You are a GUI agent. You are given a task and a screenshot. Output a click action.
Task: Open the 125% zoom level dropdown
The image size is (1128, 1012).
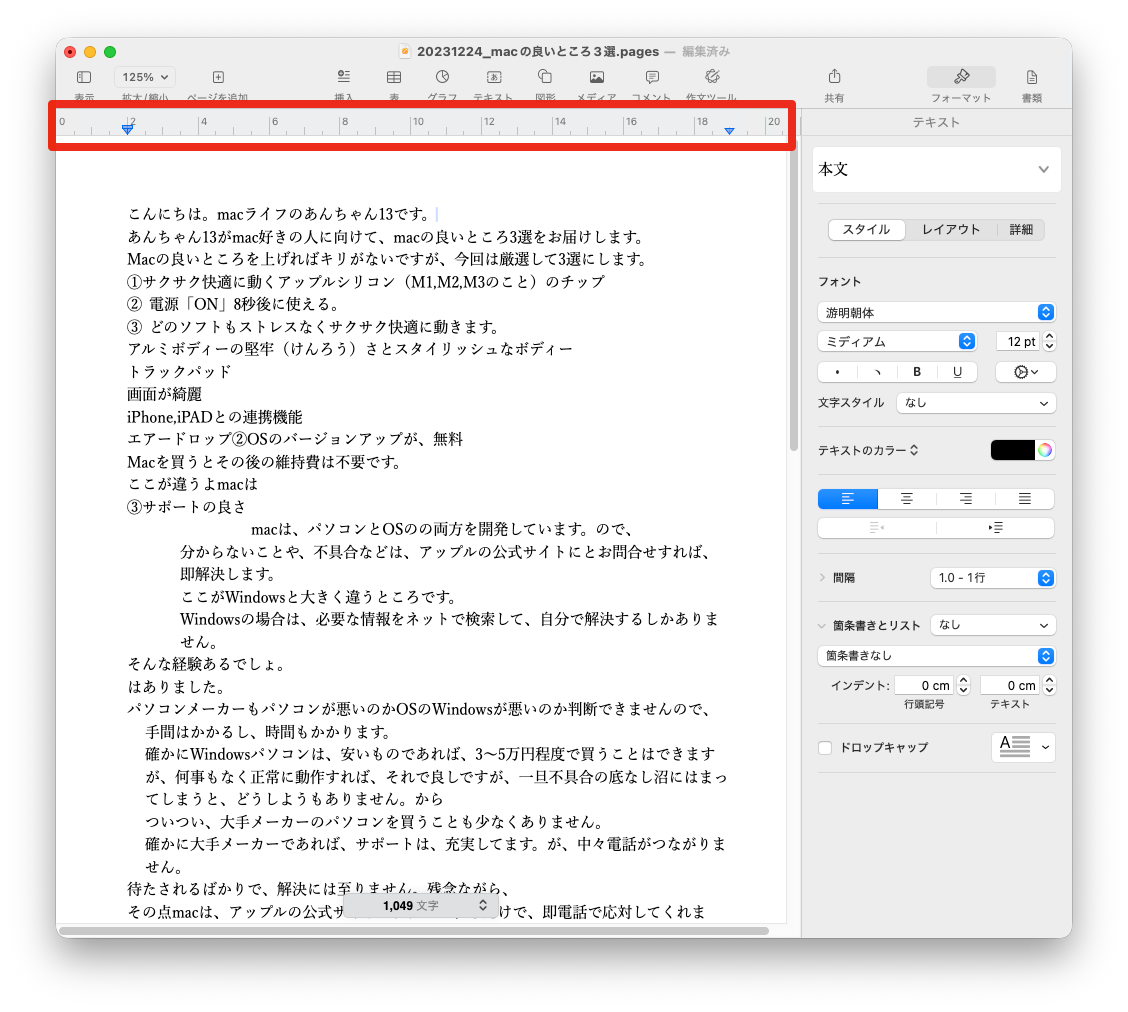click(x=145, y=77)
